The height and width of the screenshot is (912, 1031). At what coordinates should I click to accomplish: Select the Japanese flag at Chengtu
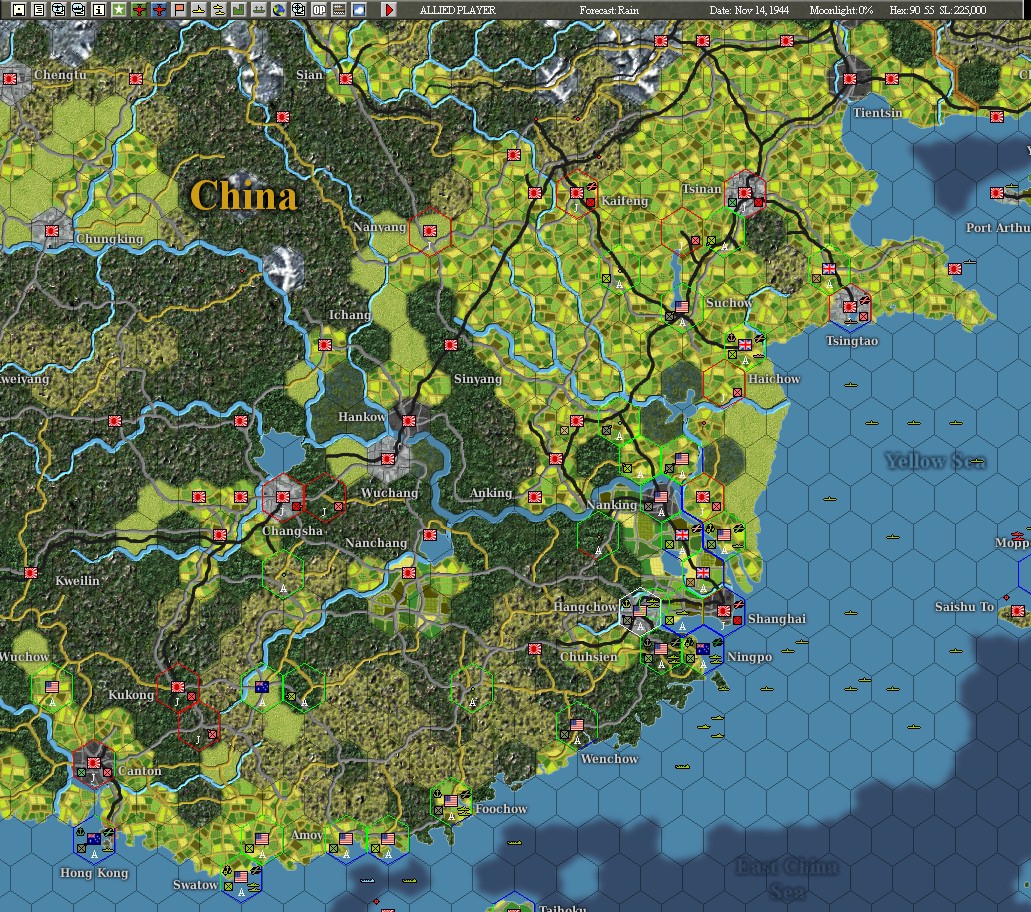10,79
